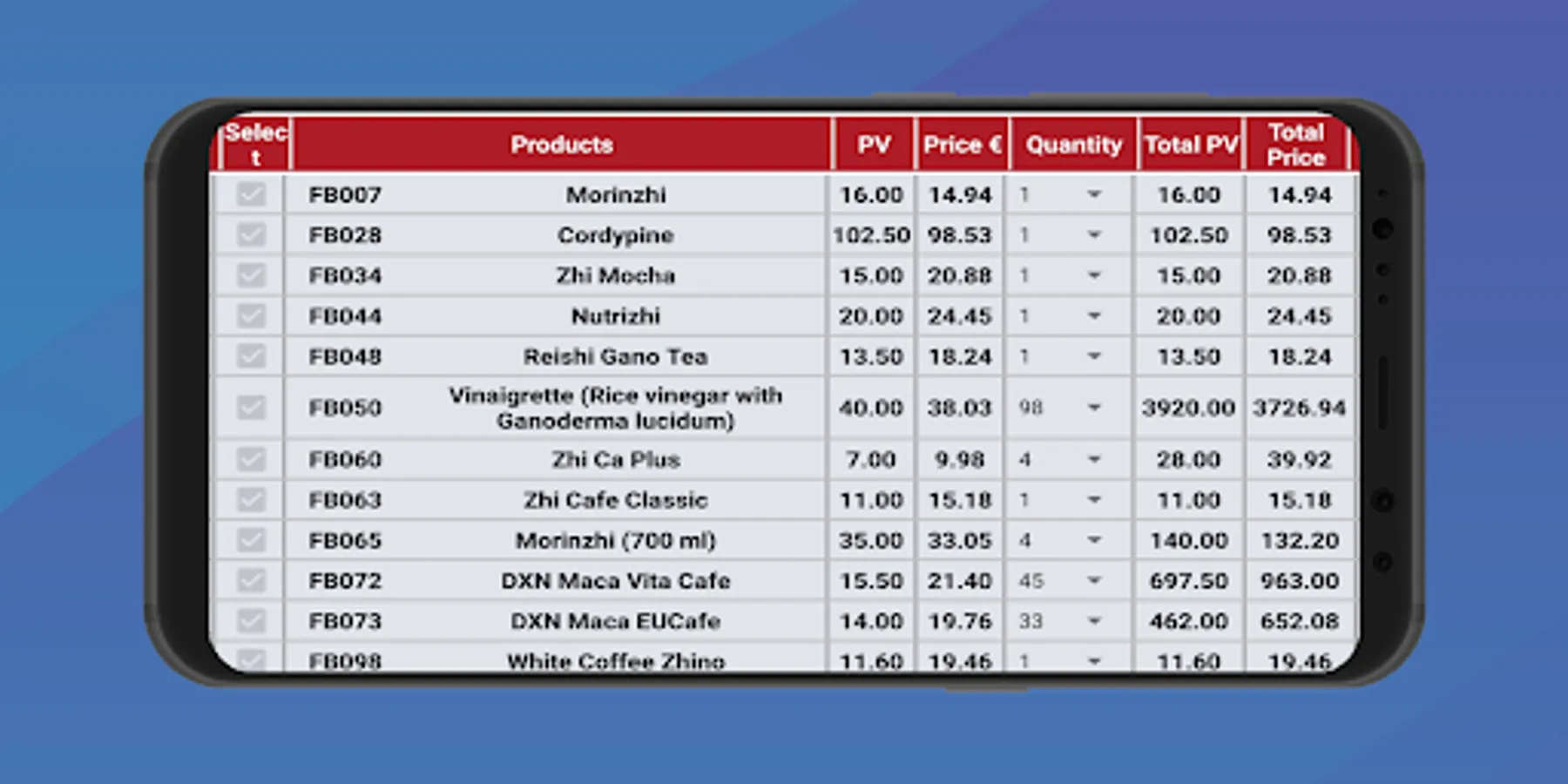Open the Zhi Mocha quantity selector
1568x784 pixels.
(1068, 275)
